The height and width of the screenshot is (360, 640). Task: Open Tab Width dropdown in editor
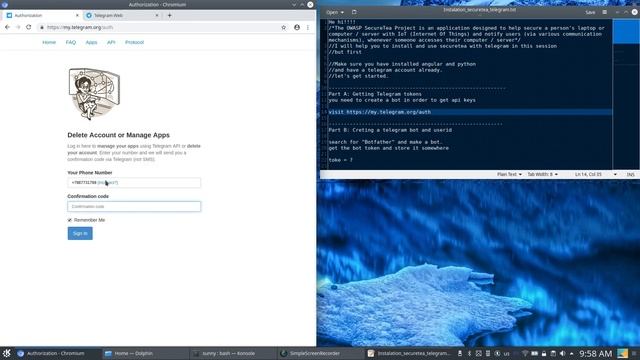click(x=542, y=174)
